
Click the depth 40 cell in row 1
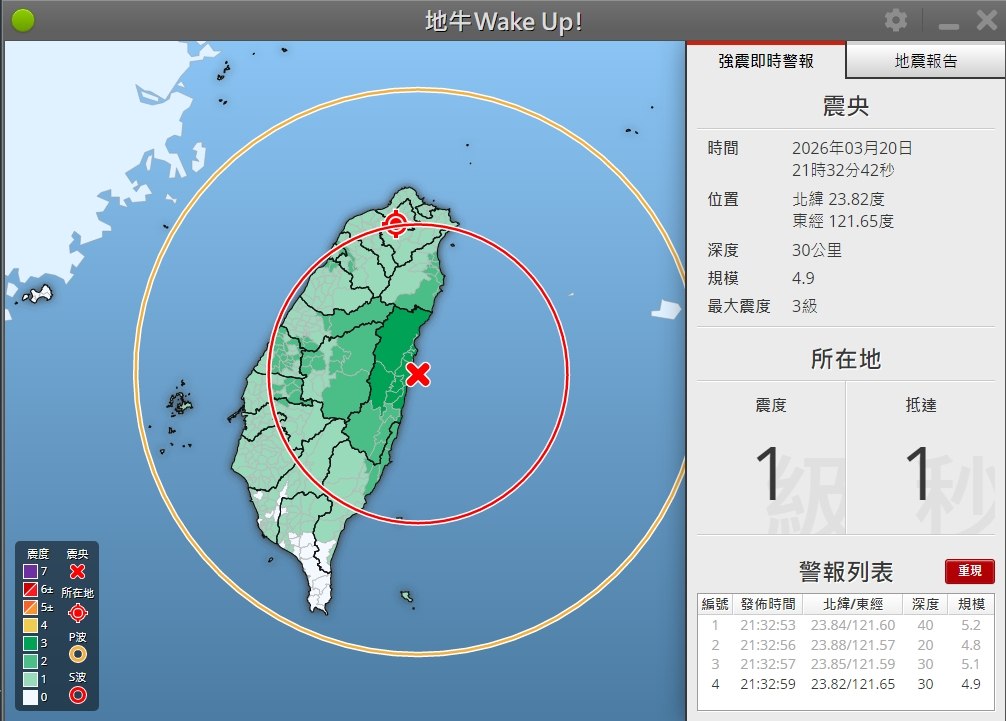[925, 625]
